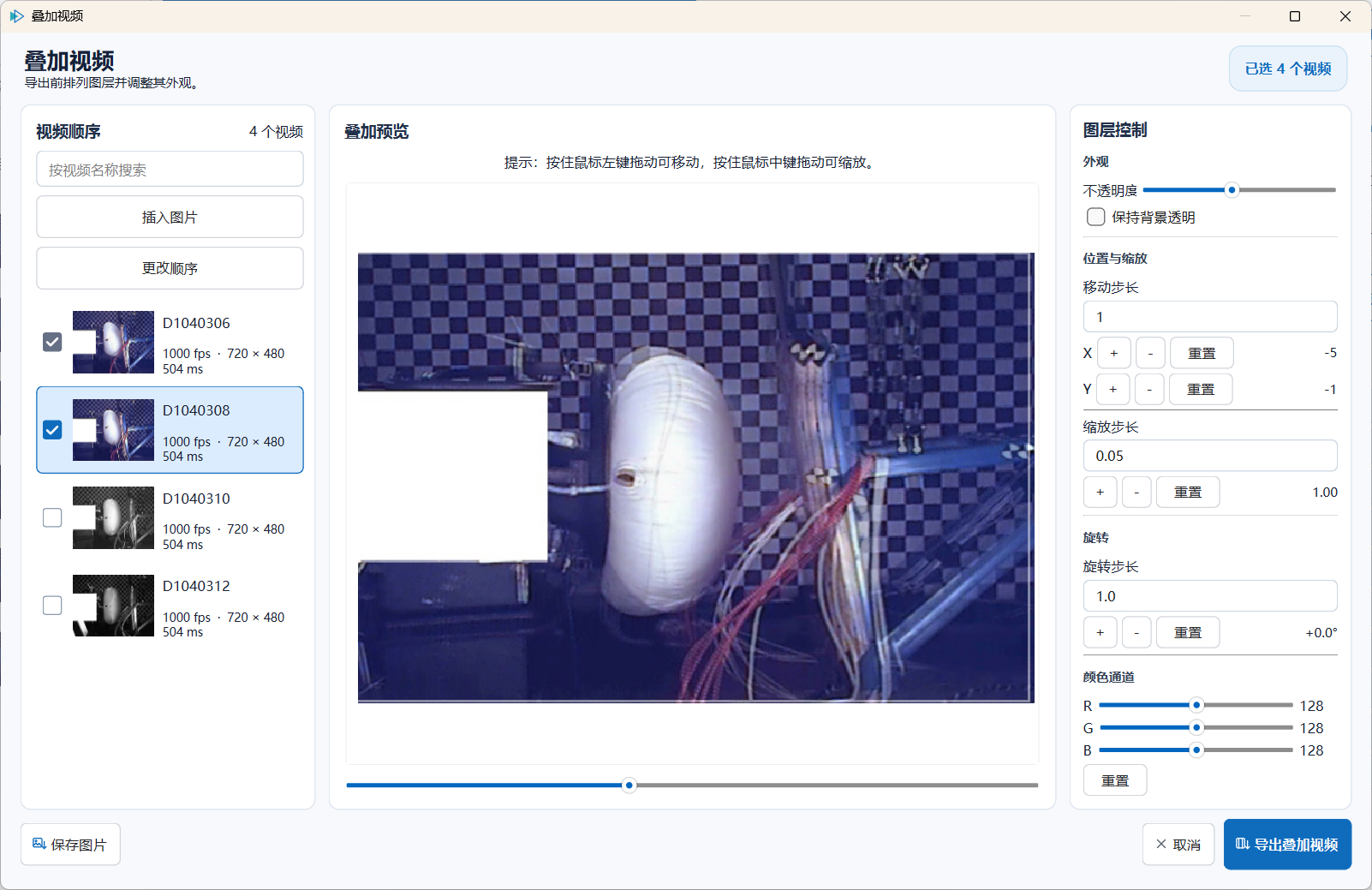This screenshot has width=1372, height=890.
Task: Toggle 保持背景透明 checkbox
Action: (1095, 217)
